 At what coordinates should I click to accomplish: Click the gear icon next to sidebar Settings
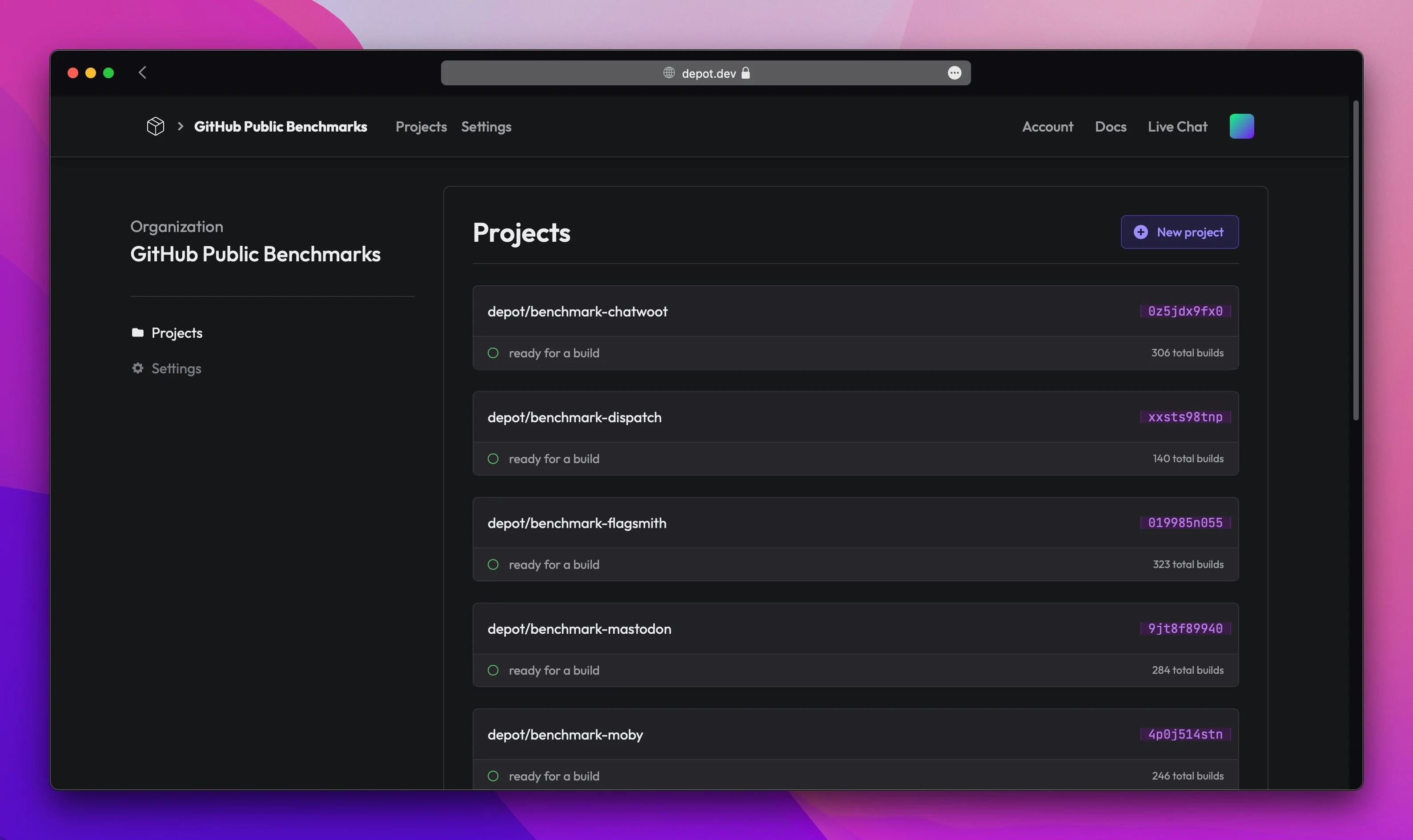click(137, 368)
